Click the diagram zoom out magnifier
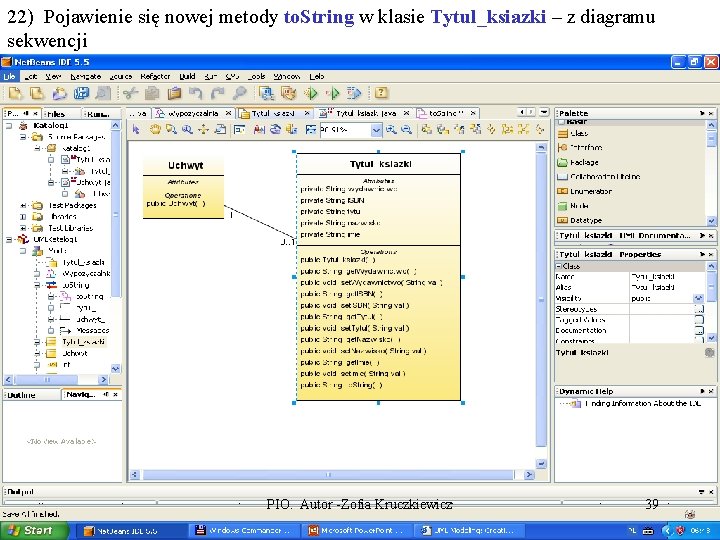 (406, 129)
